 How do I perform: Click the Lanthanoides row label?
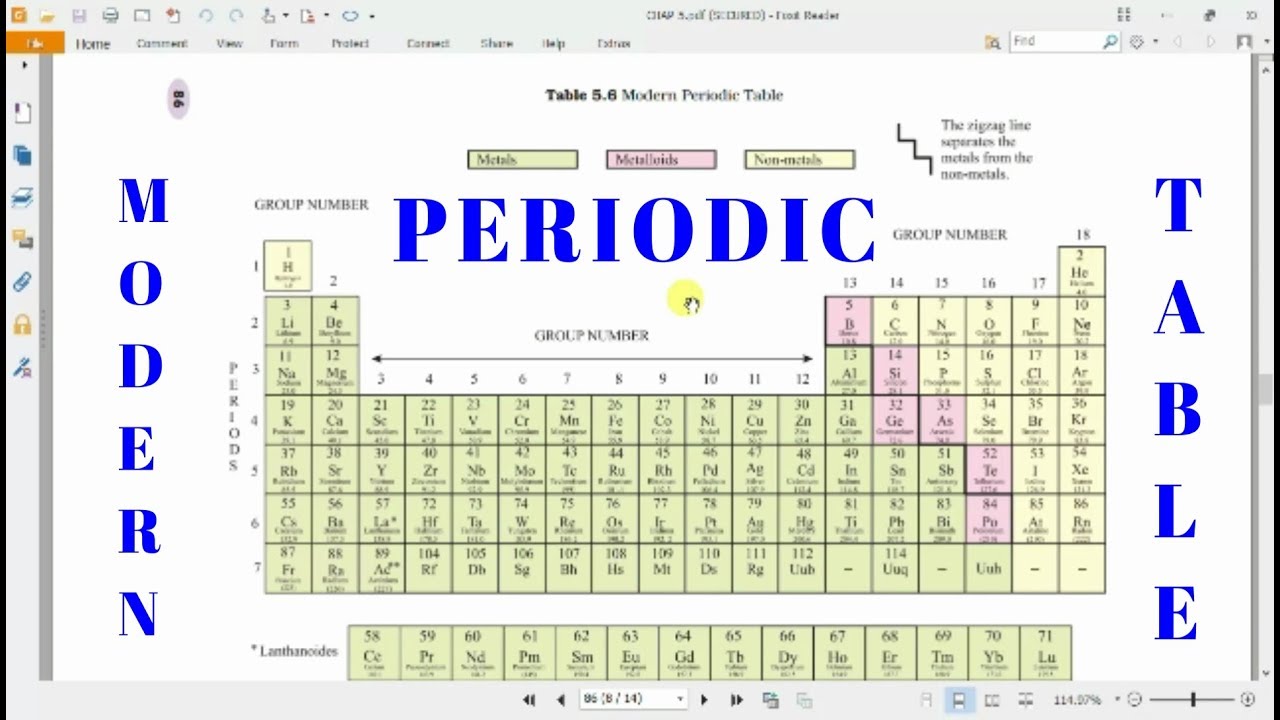pyautogui.click(x=294, y=651)
